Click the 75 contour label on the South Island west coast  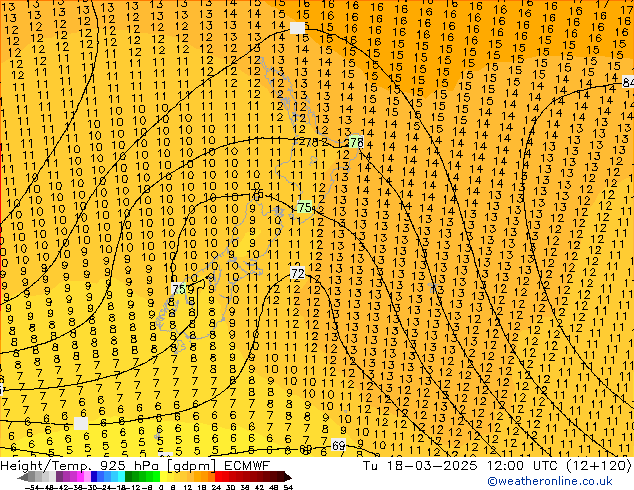pyautogui.click(x=179, y=289)
